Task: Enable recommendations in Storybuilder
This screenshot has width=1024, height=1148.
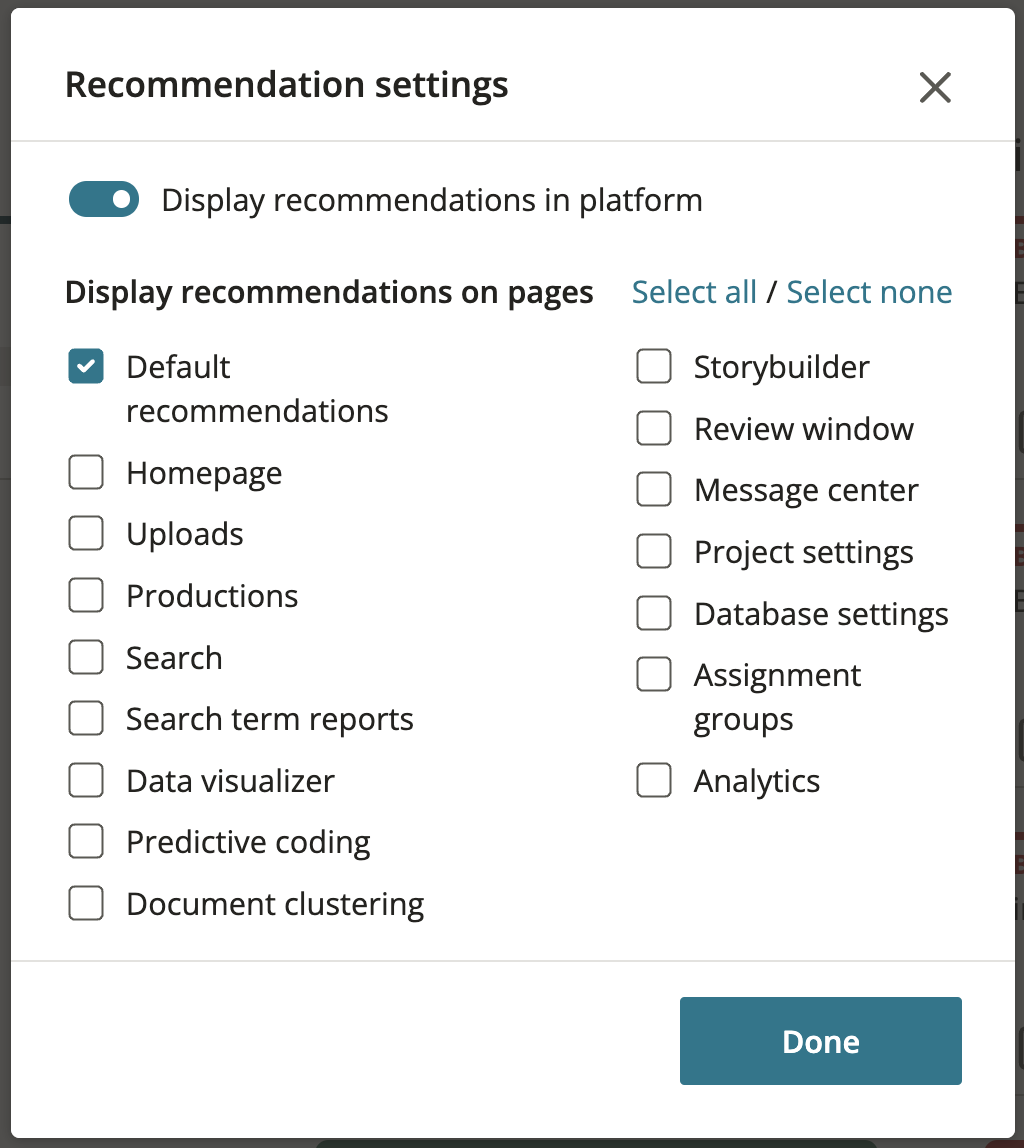Action: pyautogui.click(x=653, y=366)
